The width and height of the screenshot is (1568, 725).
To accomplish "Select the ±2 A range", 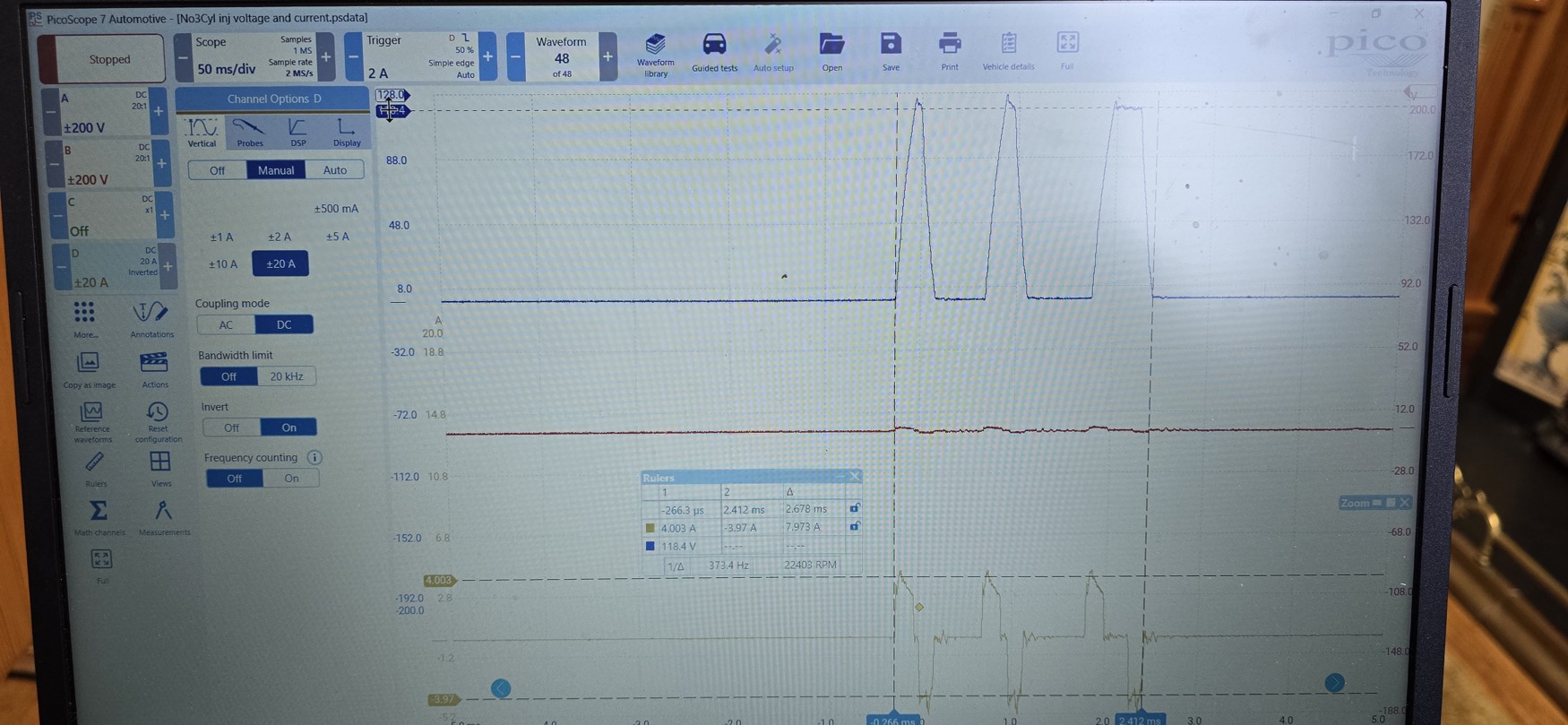I will [x=280, y=237].
